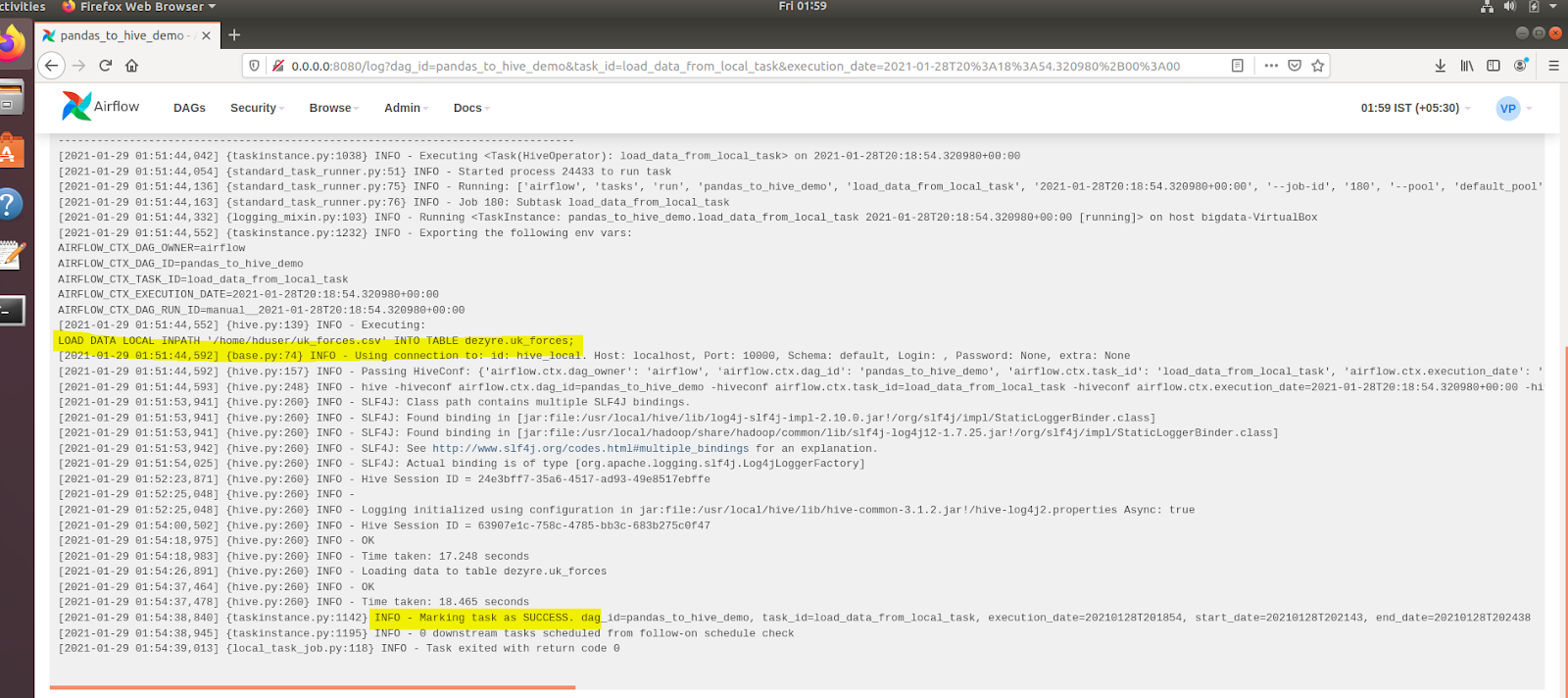Open the slf4j multiple_bindings hyperlink
This screenshot has width=1568, height=698.
click(x=590, y=449)
